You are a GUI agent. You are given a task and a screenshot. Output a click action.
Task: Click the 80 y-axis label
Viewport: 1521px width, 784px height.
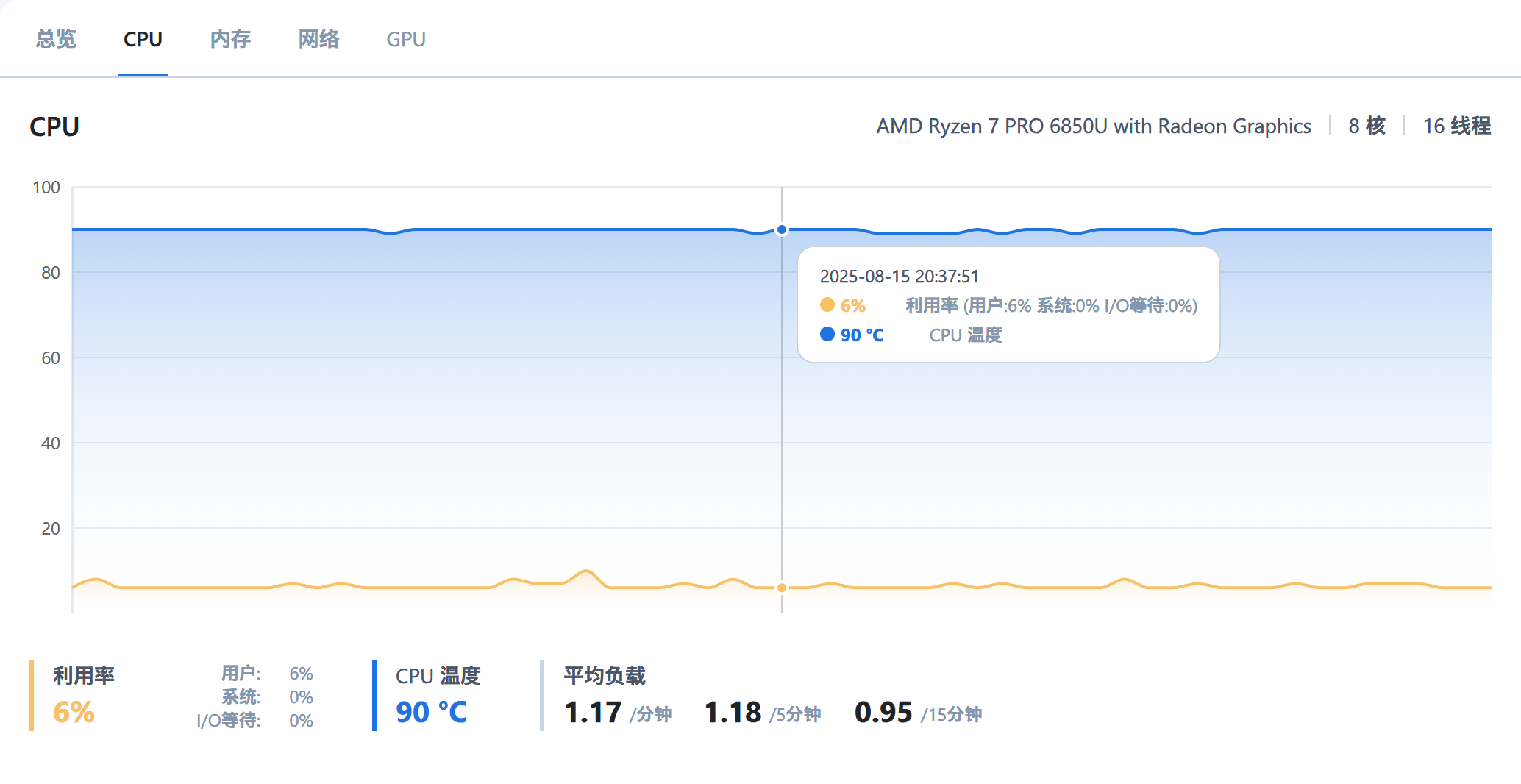pos(51,273)
